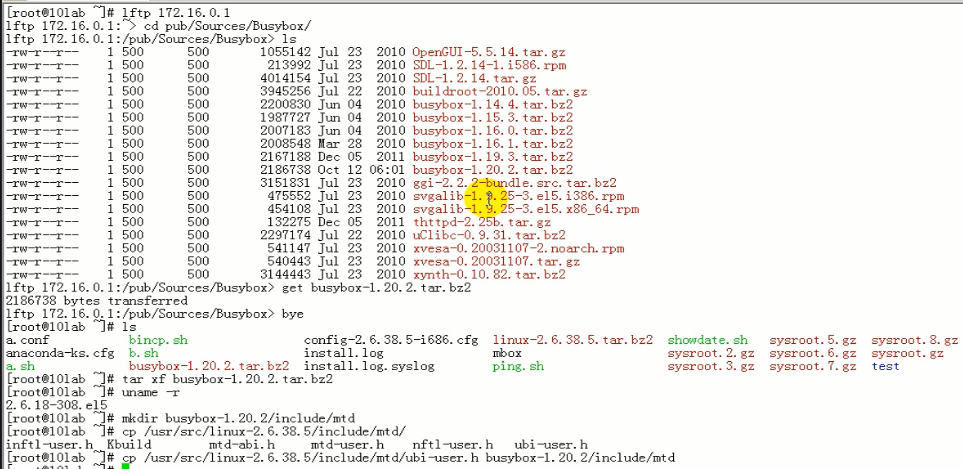The height and width of the screenshot is (469, 963).
Task: Select busybox-1.20.2.tar.bz2 in the ftp listing
Action: tap(493, 170)
